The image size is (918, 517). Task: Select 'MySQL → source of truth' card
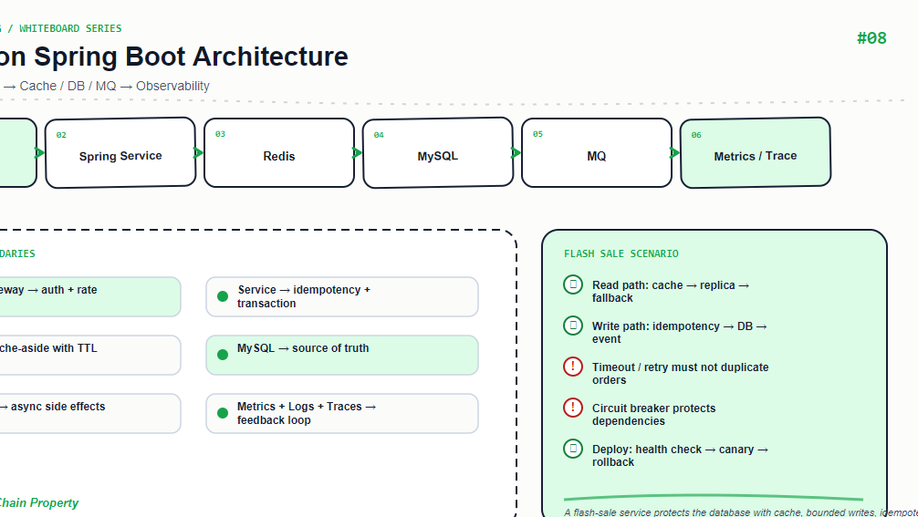point(342,355)
